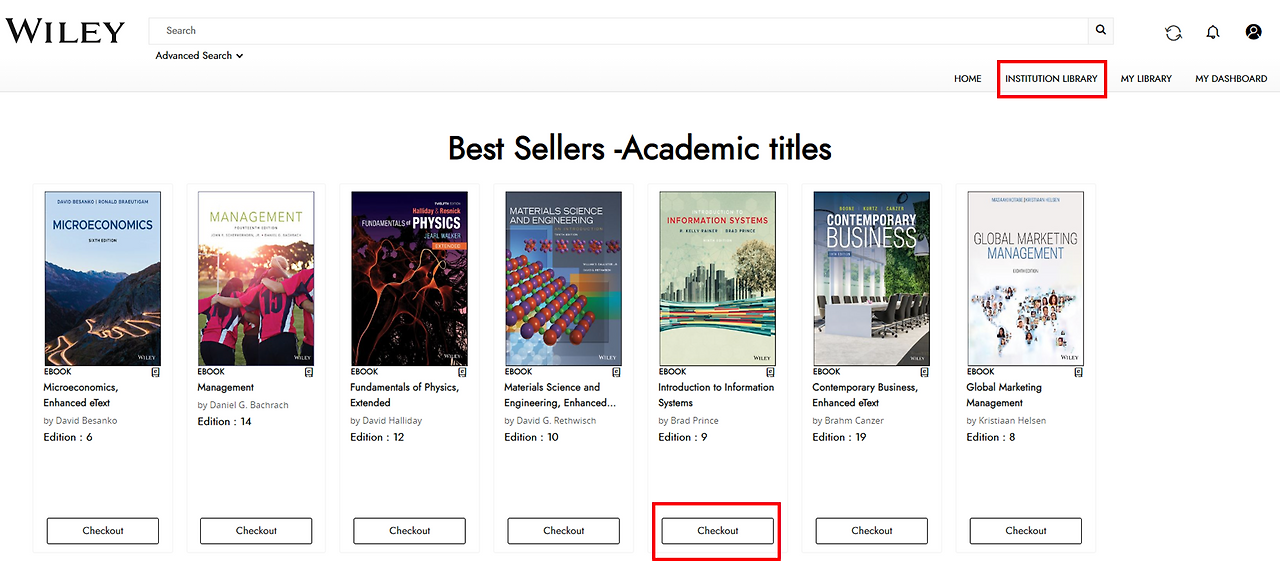Open the user account profile icon
The image size is (1280, 561).
coord(1253,32)
